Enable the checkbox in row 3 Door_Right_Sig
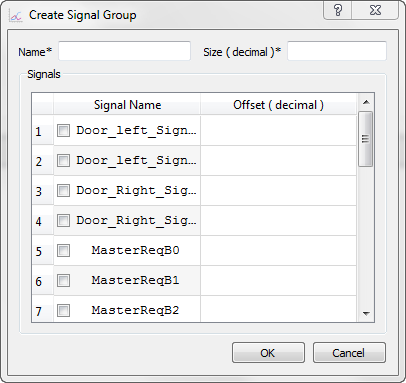The width and height of the screenshot is (406, 383). coord(63,190)
